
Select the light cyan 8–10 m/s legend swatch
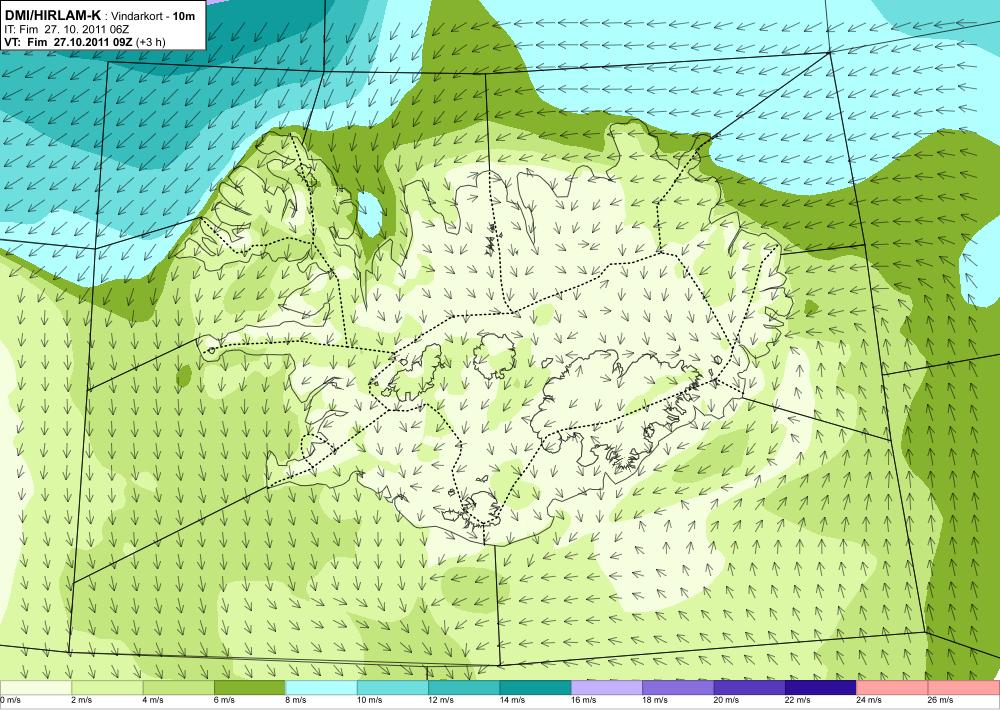pyautogui.click(x=321, y=688)
